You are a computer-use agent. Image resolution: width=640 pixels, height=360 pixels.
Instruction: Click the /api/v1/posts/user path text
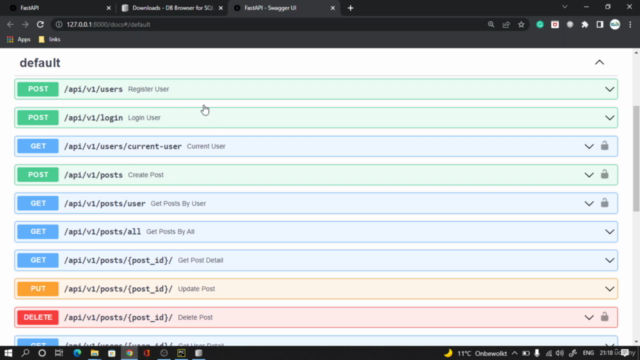coord(104,203)
